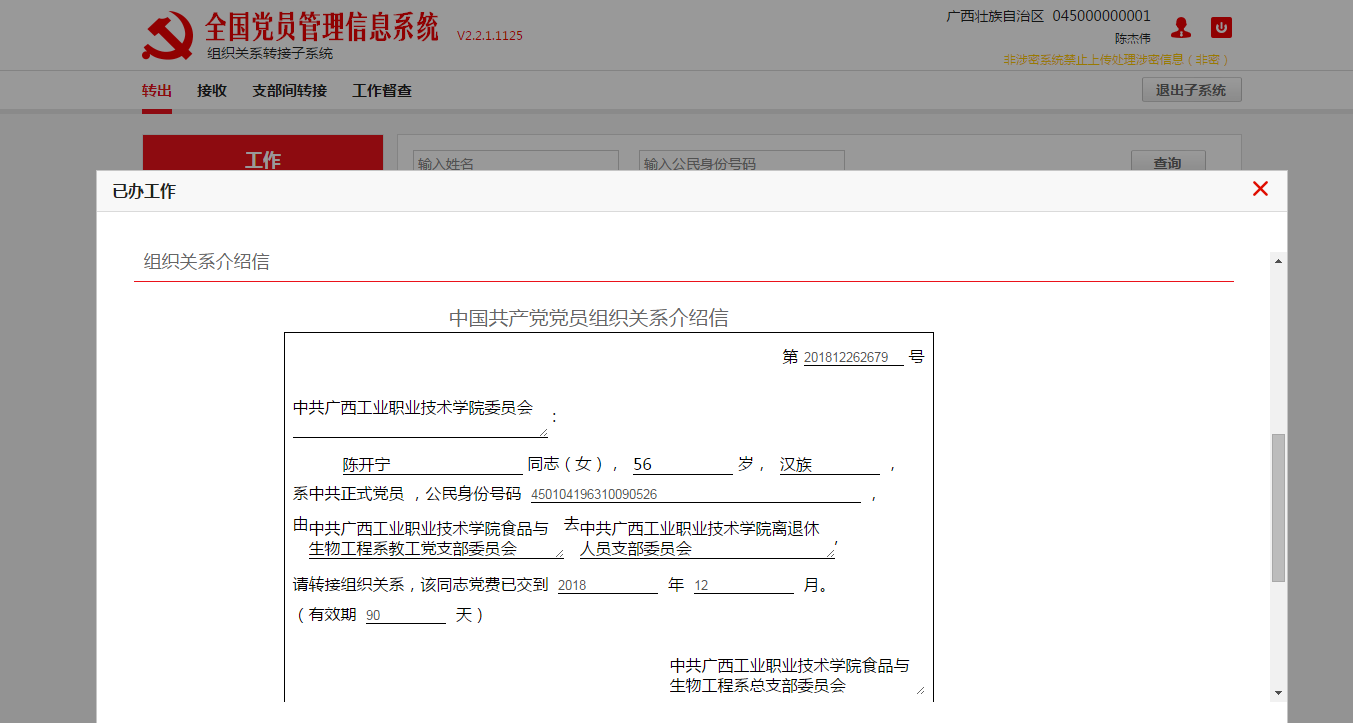
Task: Click the ethnicity field 汉族
Action: point(830,465)
